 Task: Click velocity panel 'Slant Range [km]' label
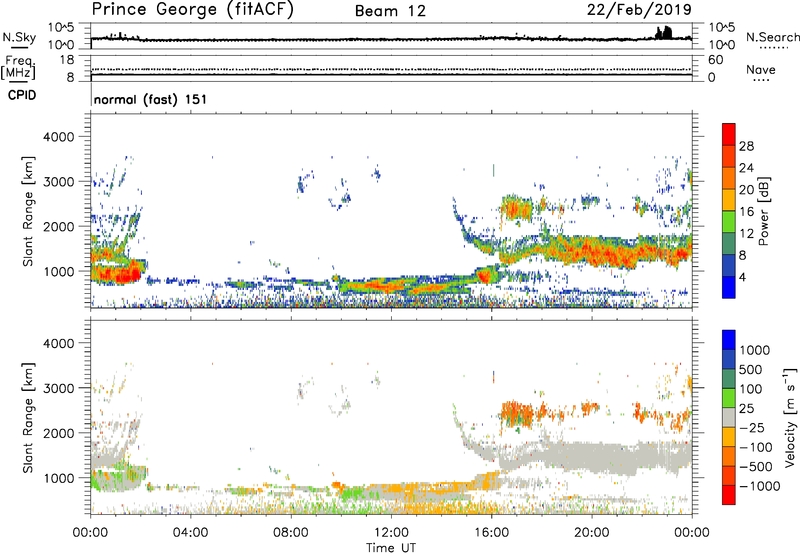(28, 418)
